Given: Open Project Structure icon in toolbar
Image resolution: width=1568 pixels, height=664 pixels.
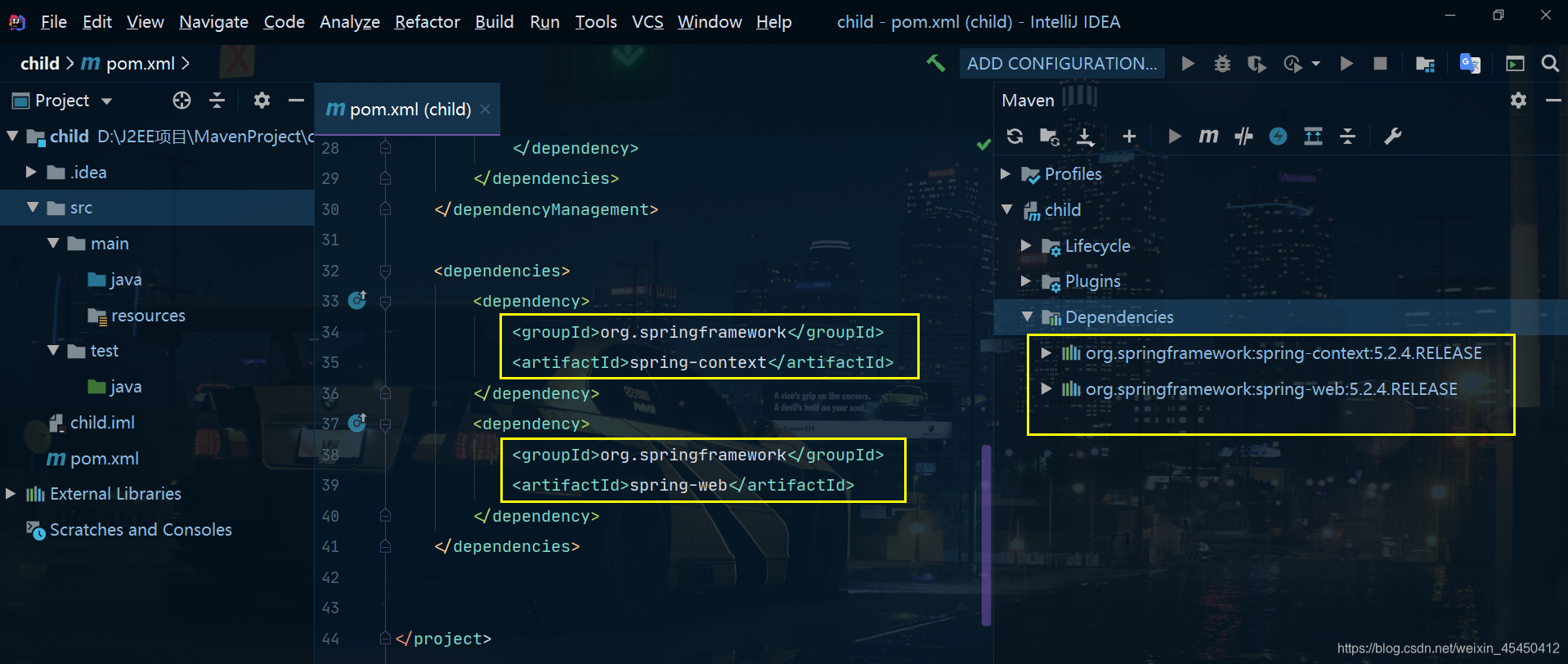Looking at the screenshot, I should 1425,64.
